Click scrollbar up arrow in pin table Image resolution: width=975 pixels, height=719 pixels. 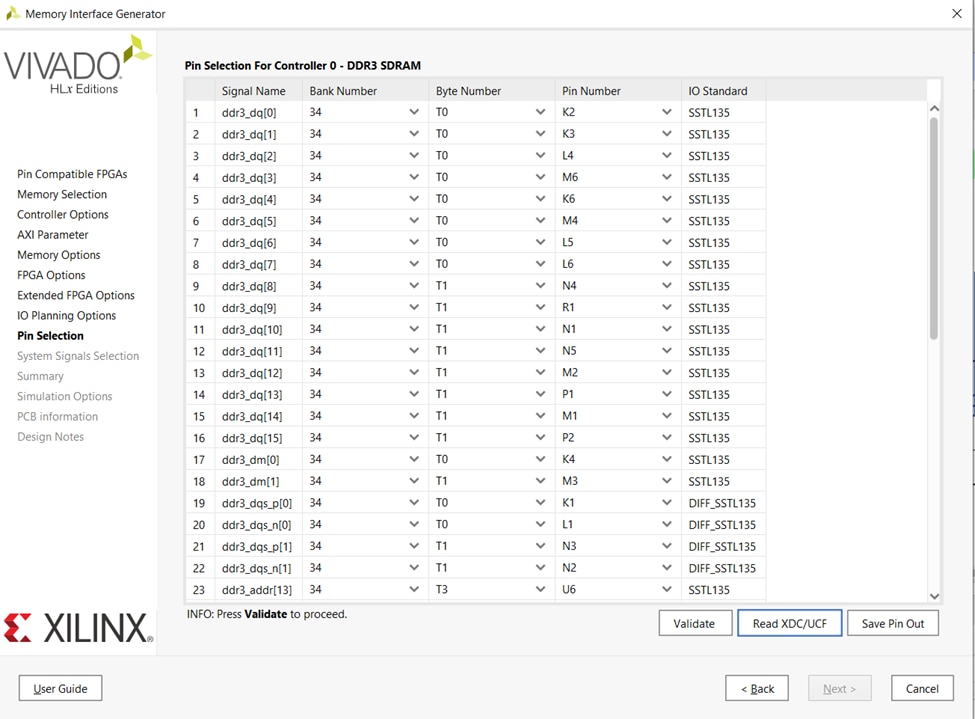pos(934,108)
